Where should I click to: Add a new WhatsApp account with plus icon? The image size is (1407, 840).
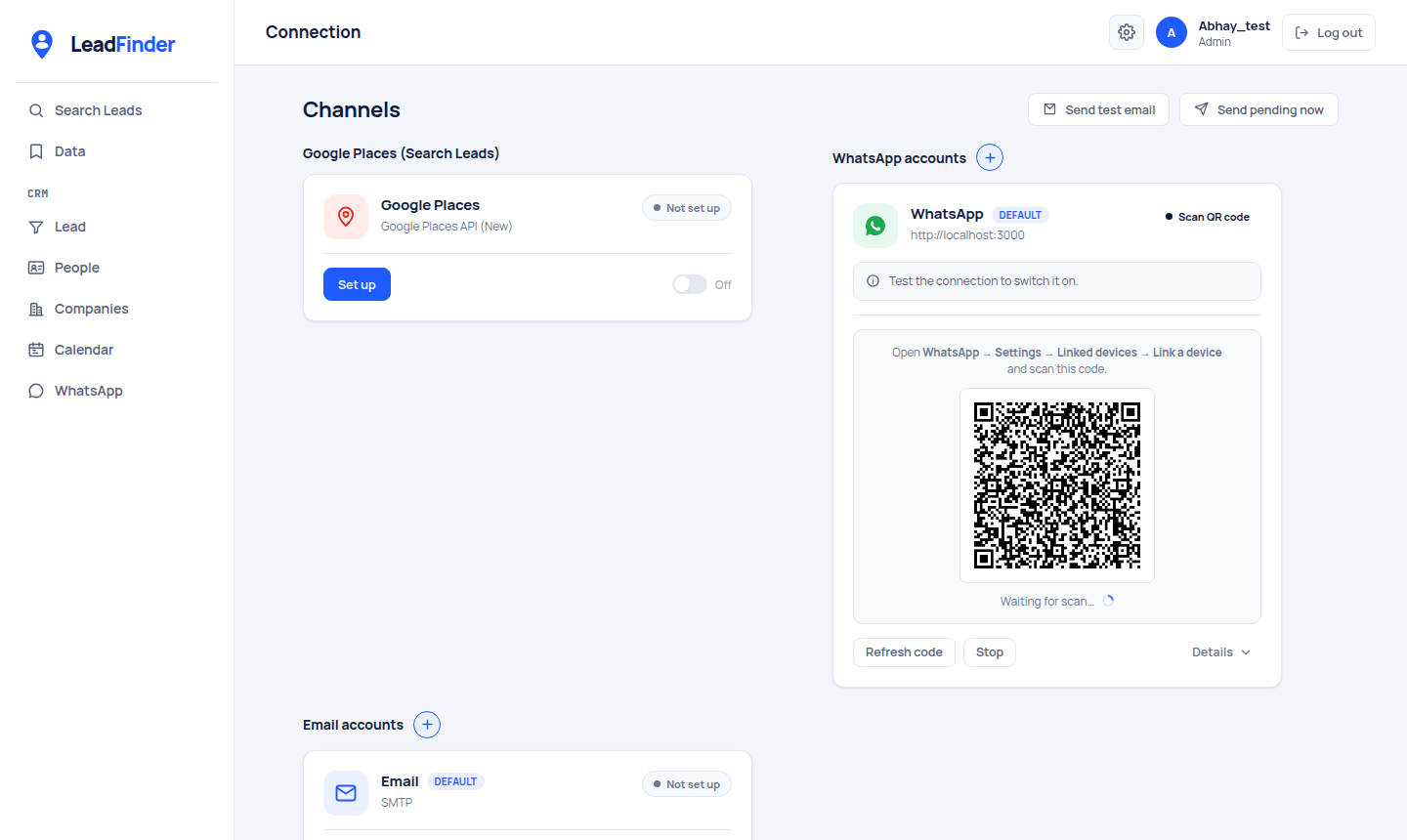[x=990, y=157]
